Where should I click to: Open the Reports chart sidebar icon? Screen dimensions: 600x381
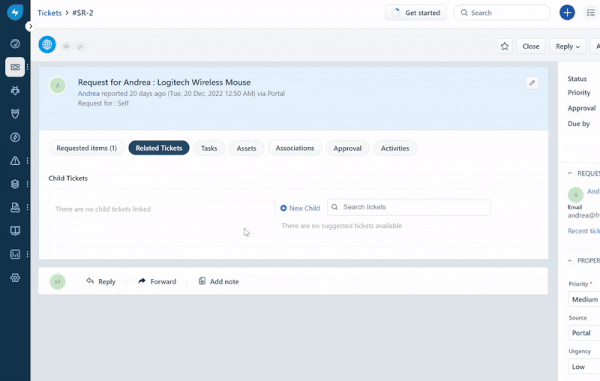(15, 254)
